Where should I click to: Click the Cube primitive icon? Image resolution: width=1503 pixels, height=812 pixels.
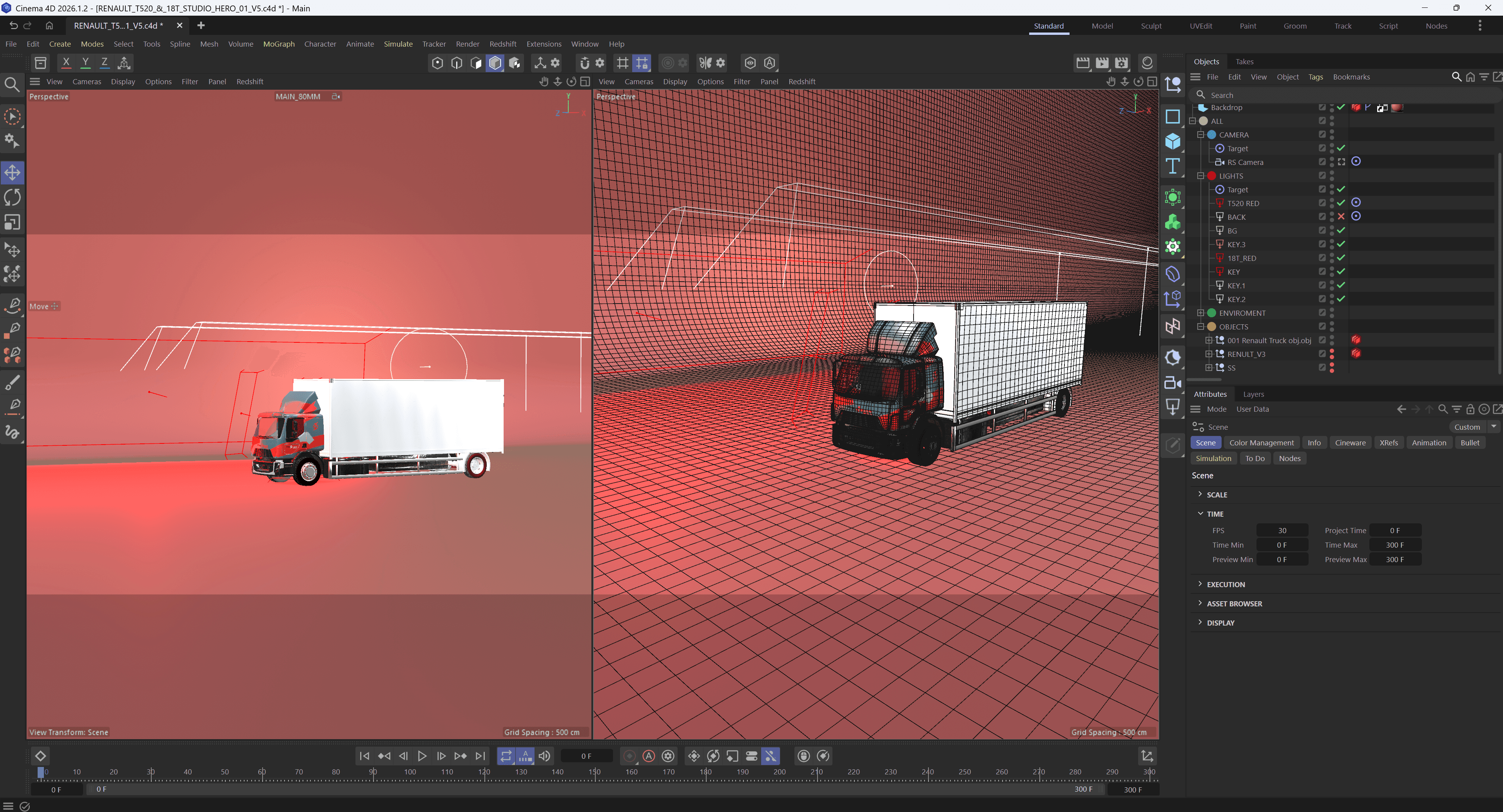pyautogui.click(x=1172, y=142)
